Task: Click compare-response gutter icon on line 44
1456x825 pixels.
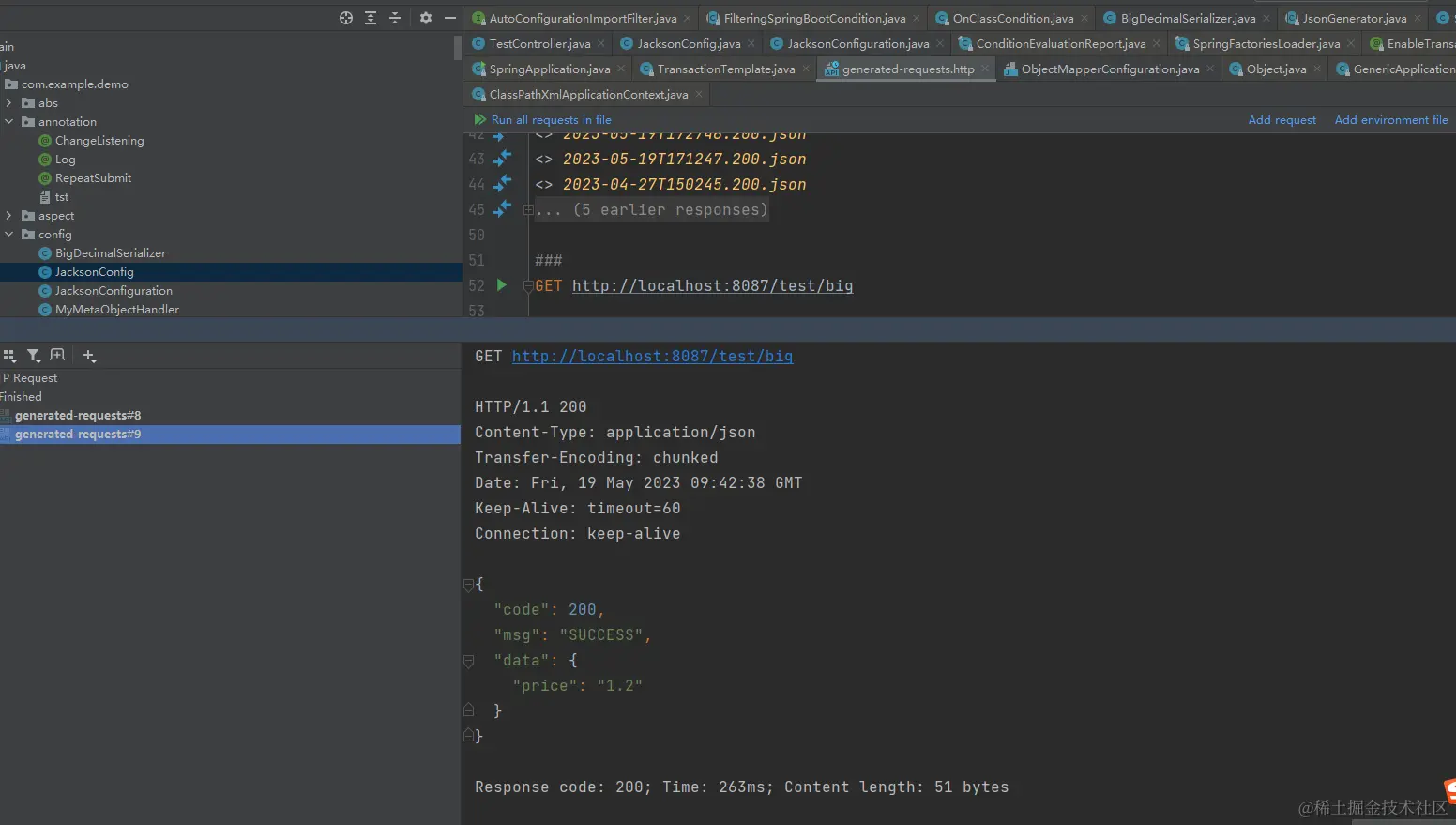Action: pyautogui.click(x=503, y=183)
